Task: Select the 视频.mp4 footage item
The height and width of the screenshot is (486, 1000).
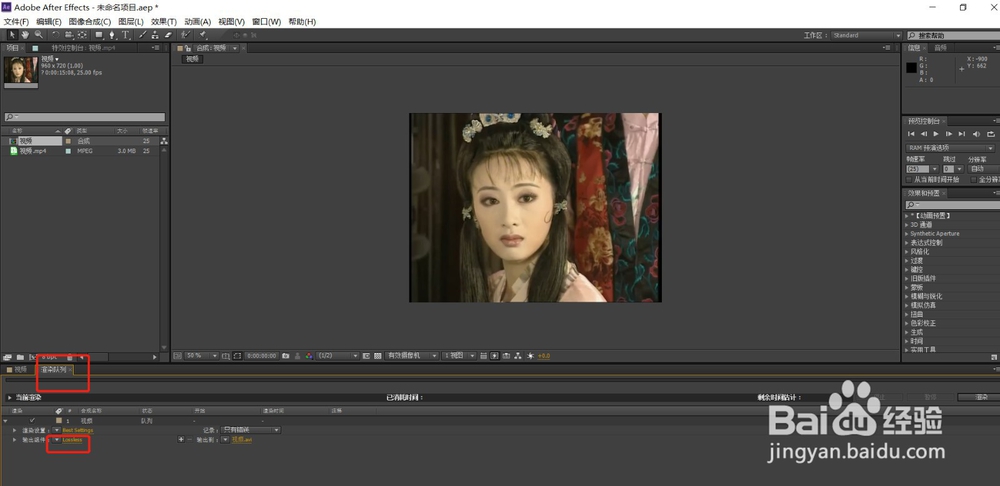Action: 32,151
